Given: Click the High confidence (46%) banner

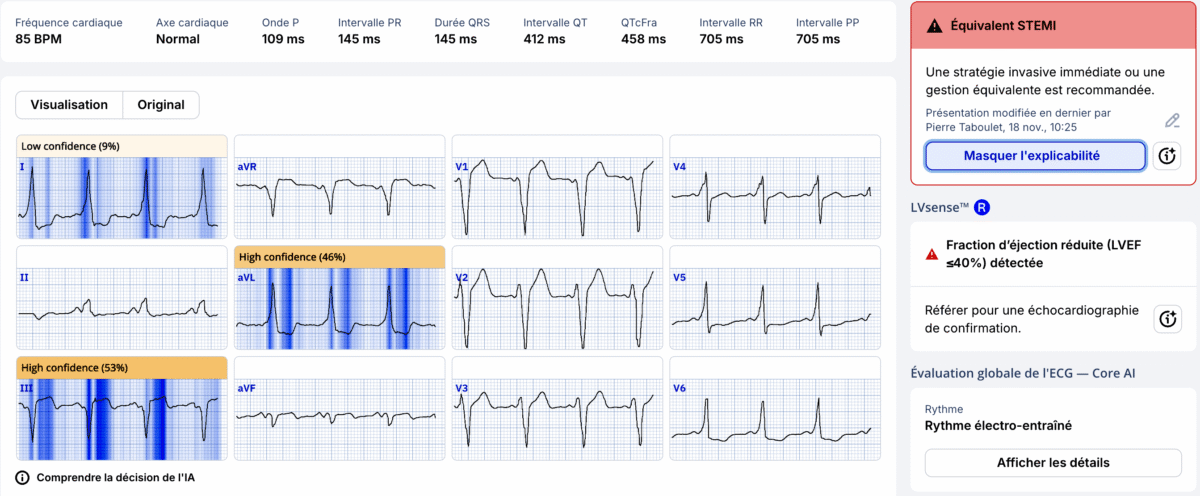Looking at the screenshot, I should coord(292,257).
